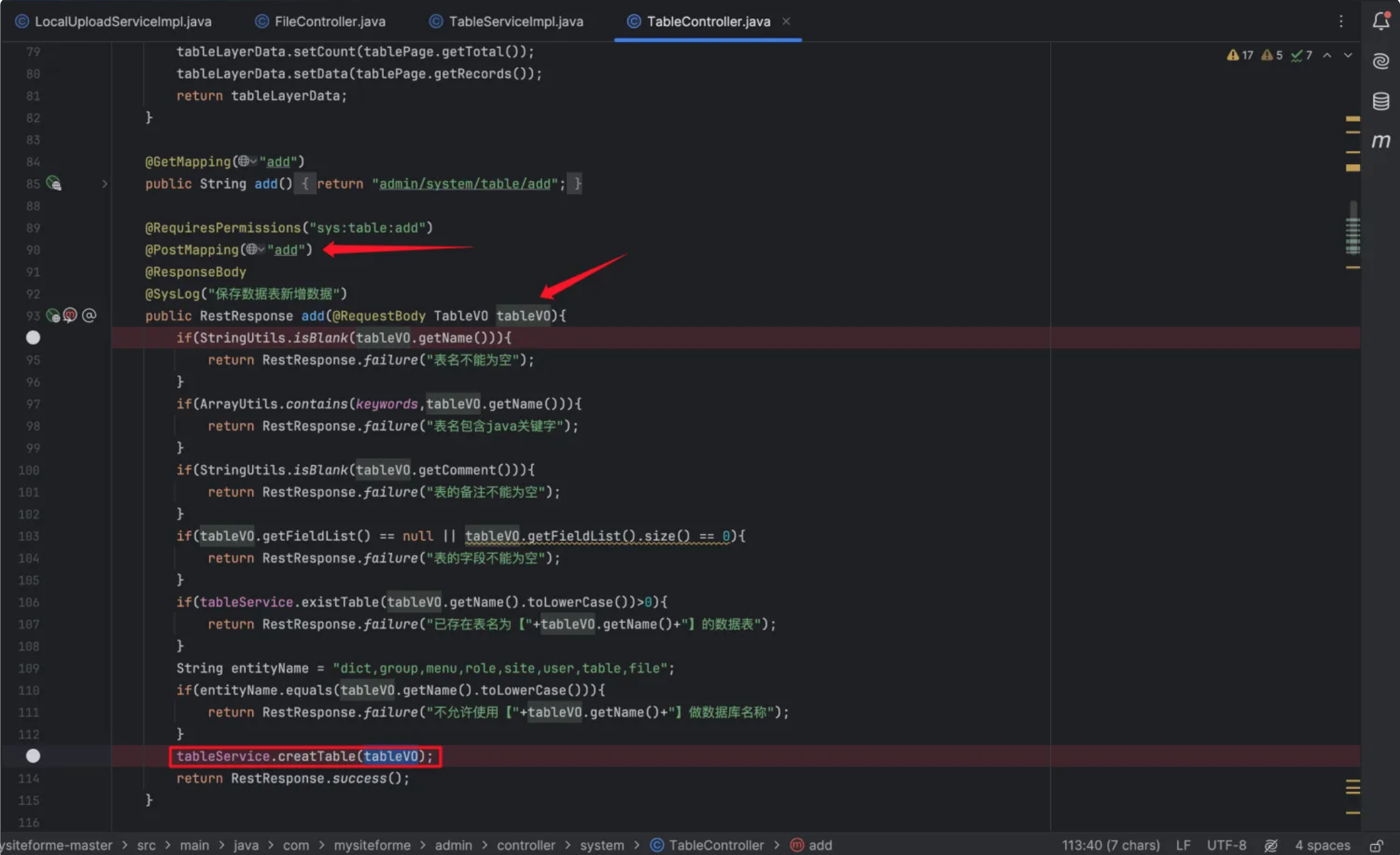Click the keywords field reference on line 97
Screen dimensions: 1400x855
click(387, 404)
